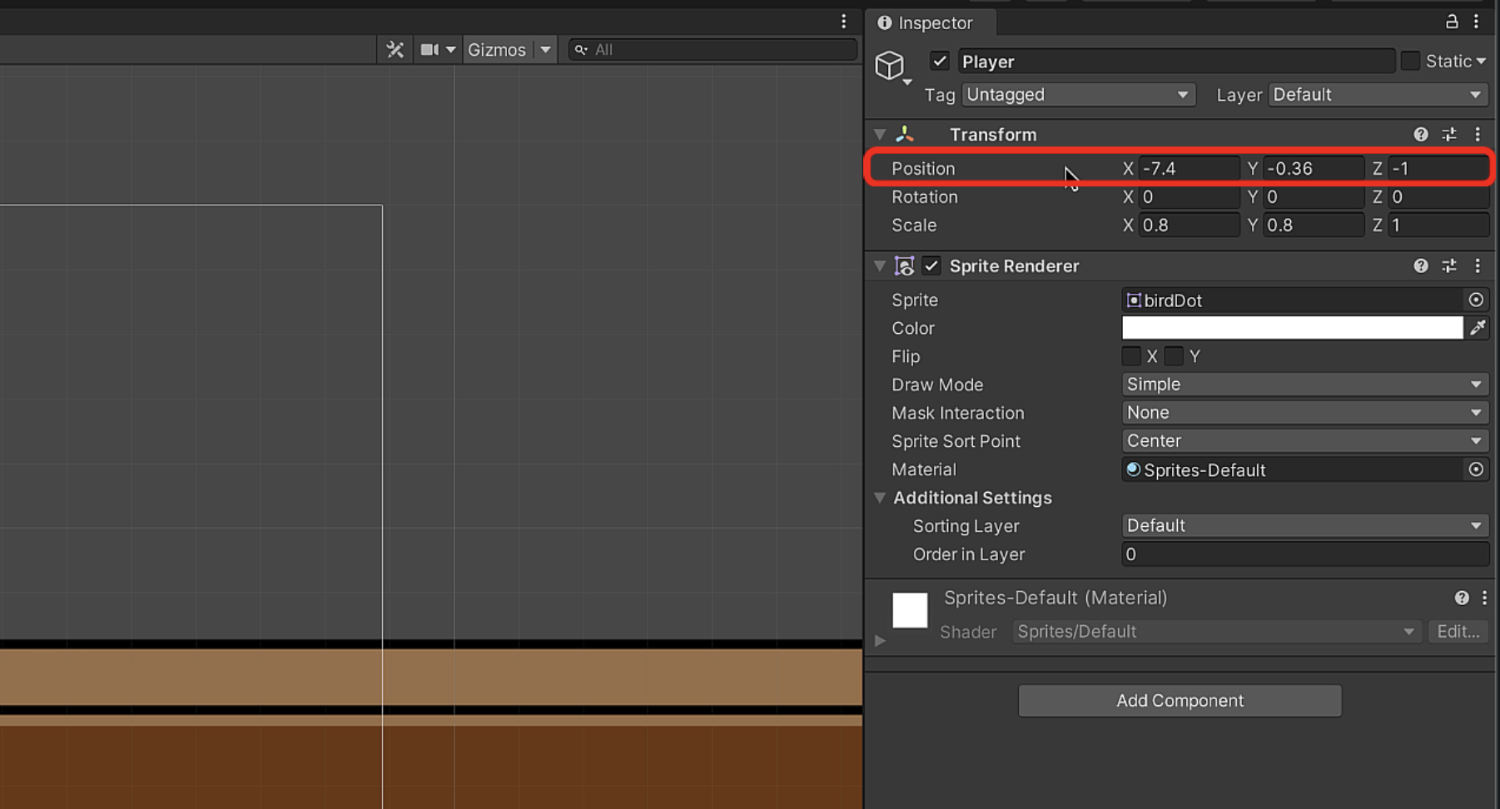Viewport: 1500px width, 809px height.
Task: Open the Draw Mode dropdown
Action: (1305, 385)
